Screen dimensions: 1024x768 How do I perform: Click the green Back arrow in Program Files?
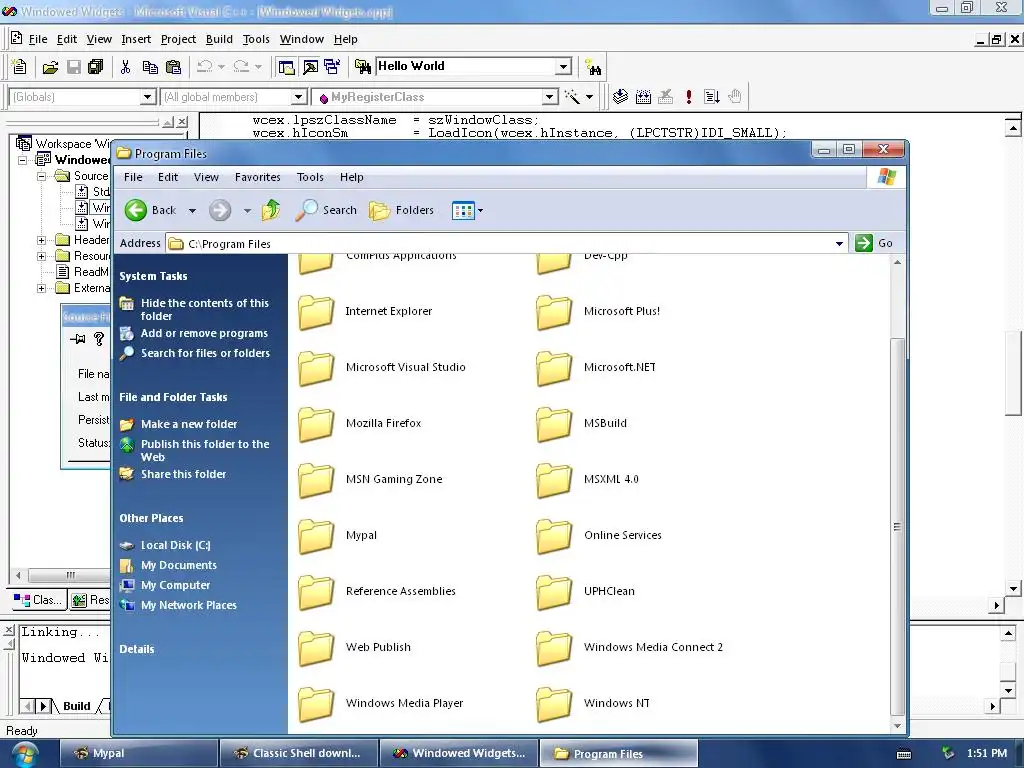pyautogui.click(x=136, y=210)
